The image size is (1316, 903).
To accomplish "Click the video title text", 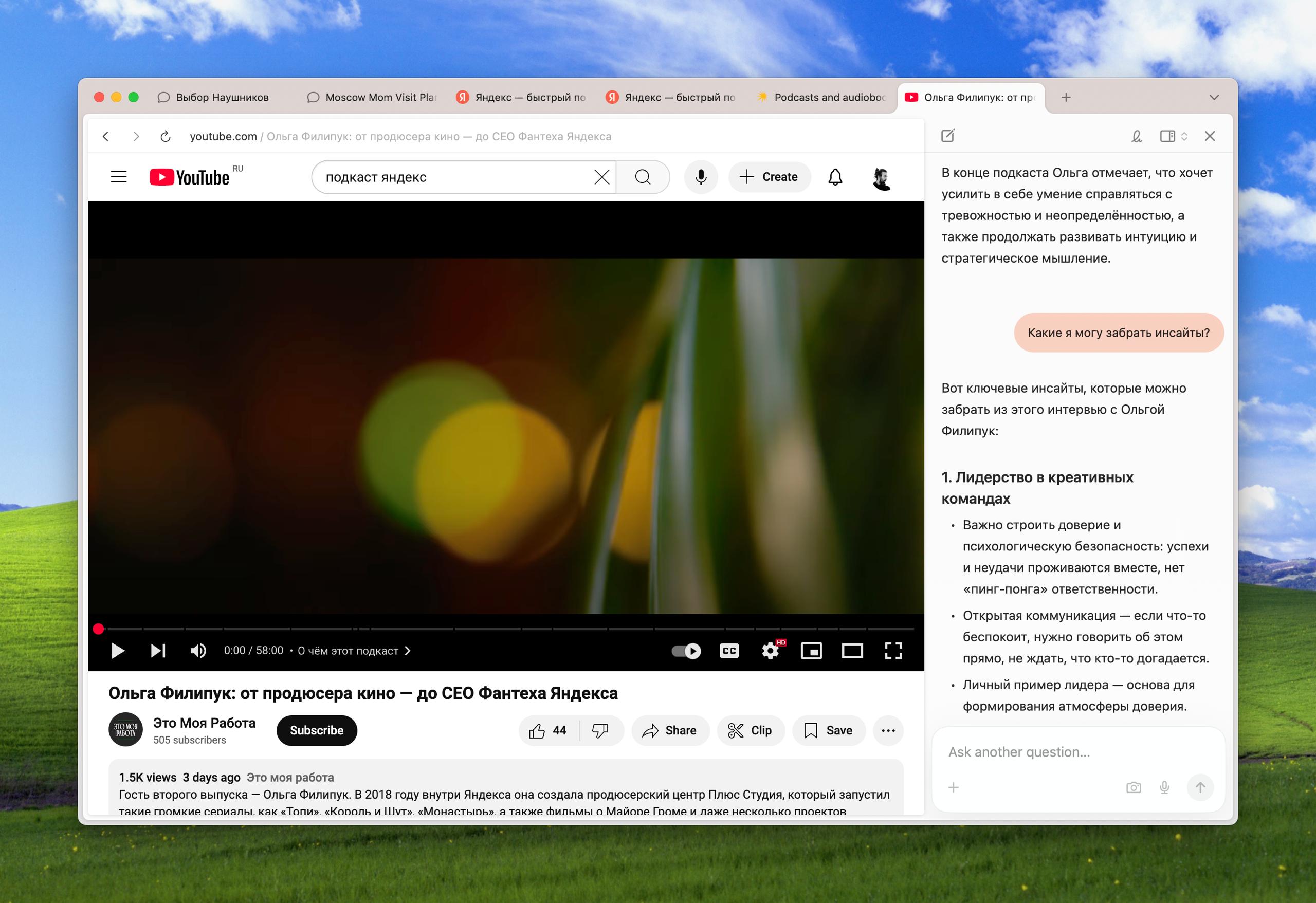I will [363, 693].
